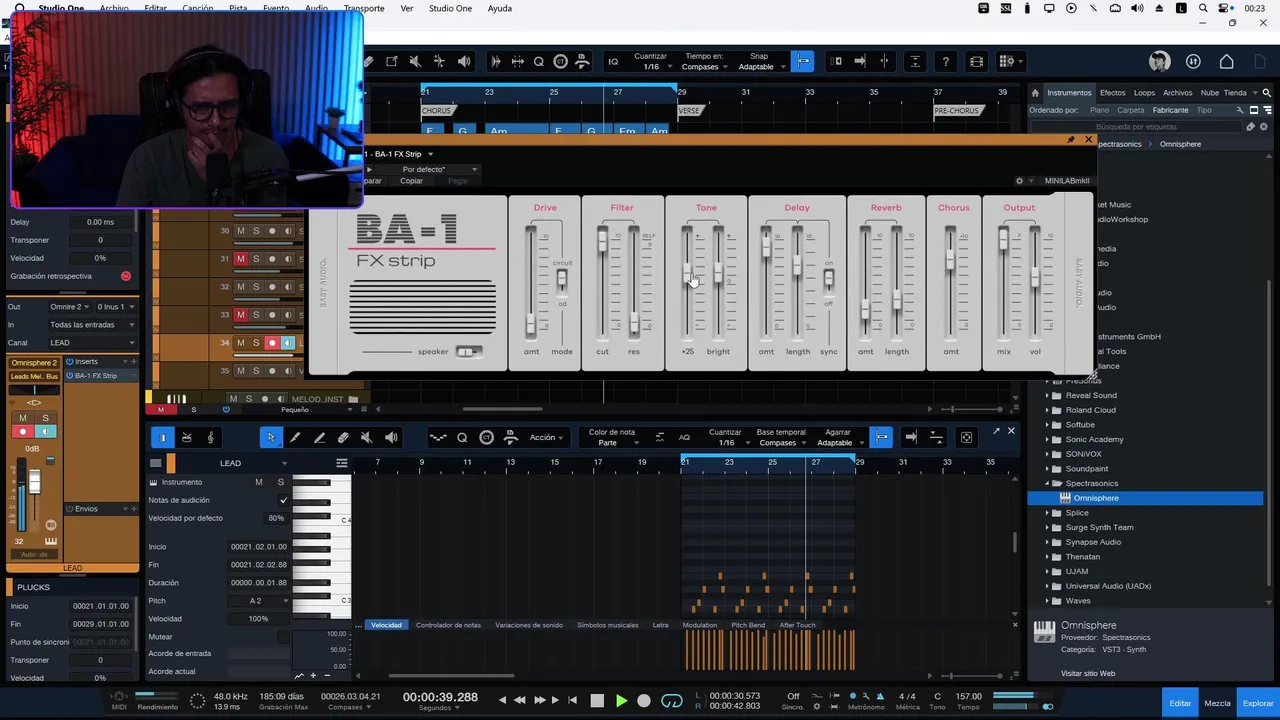This screenshot has width=1280, height=720.
Task: Open the Transporte menu
Action: point(364,8)
